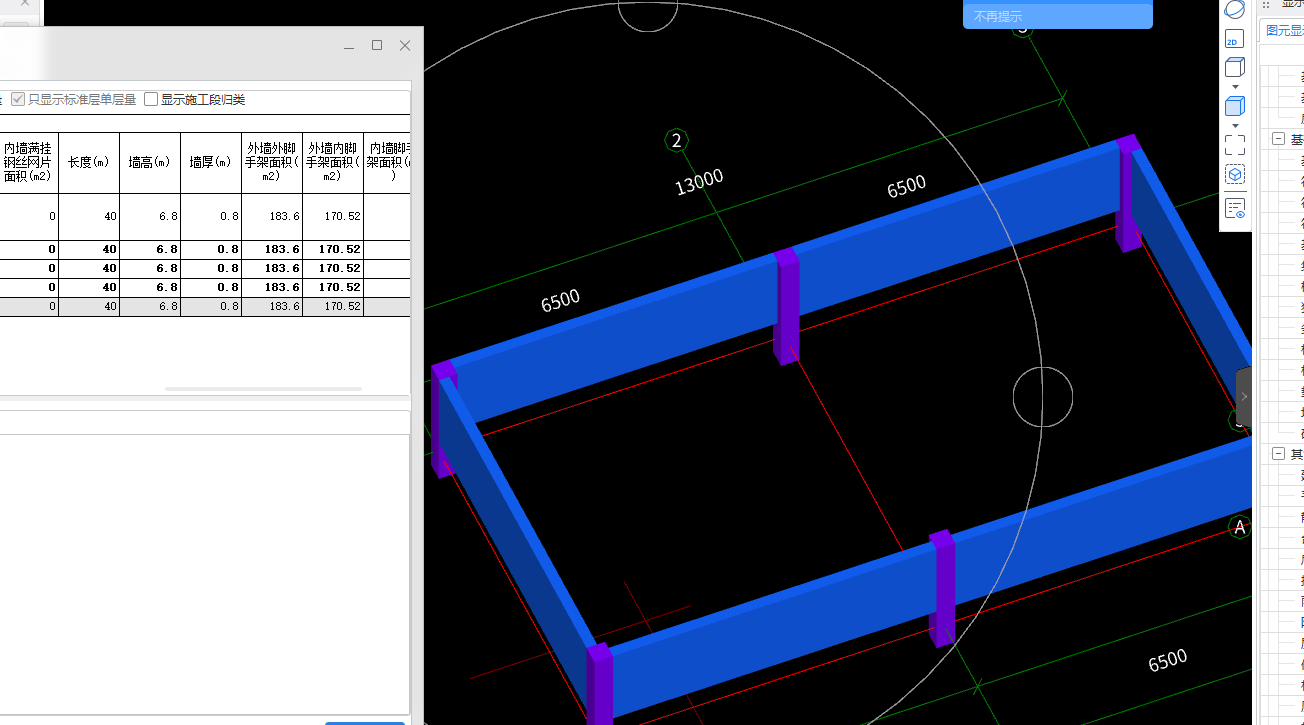Screen dimensions: 1304x725
Task: Select 6.8 cell in the tall first row
Action: tap(150, 216)
